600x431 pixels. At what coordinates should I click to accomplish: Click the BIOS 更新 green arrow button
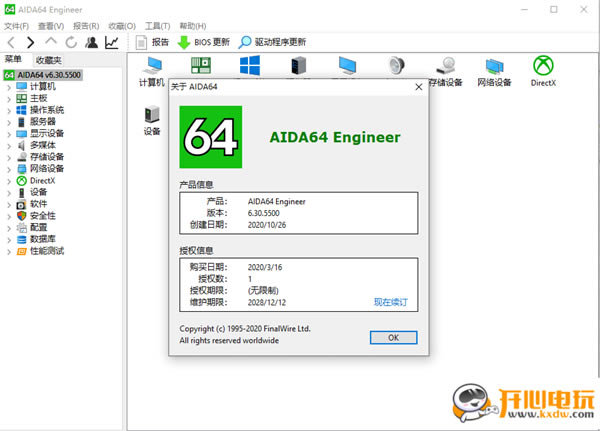pyautogui.click(x=204, y=42)
